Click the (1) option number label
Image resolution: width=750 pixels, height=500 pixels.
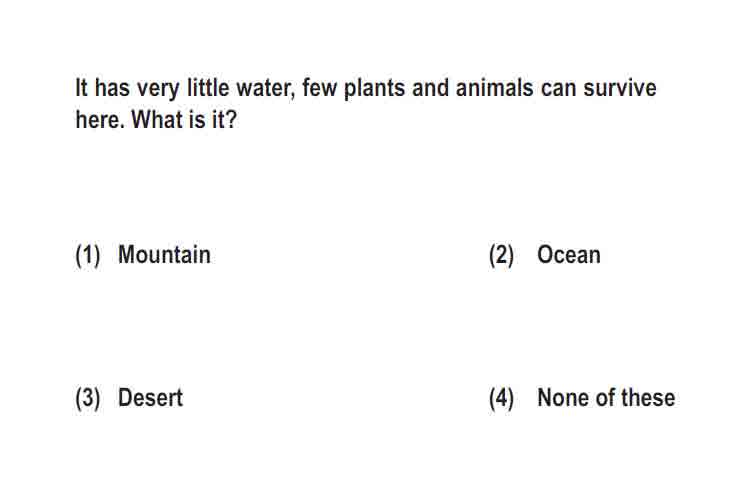(x=88, y=256)
